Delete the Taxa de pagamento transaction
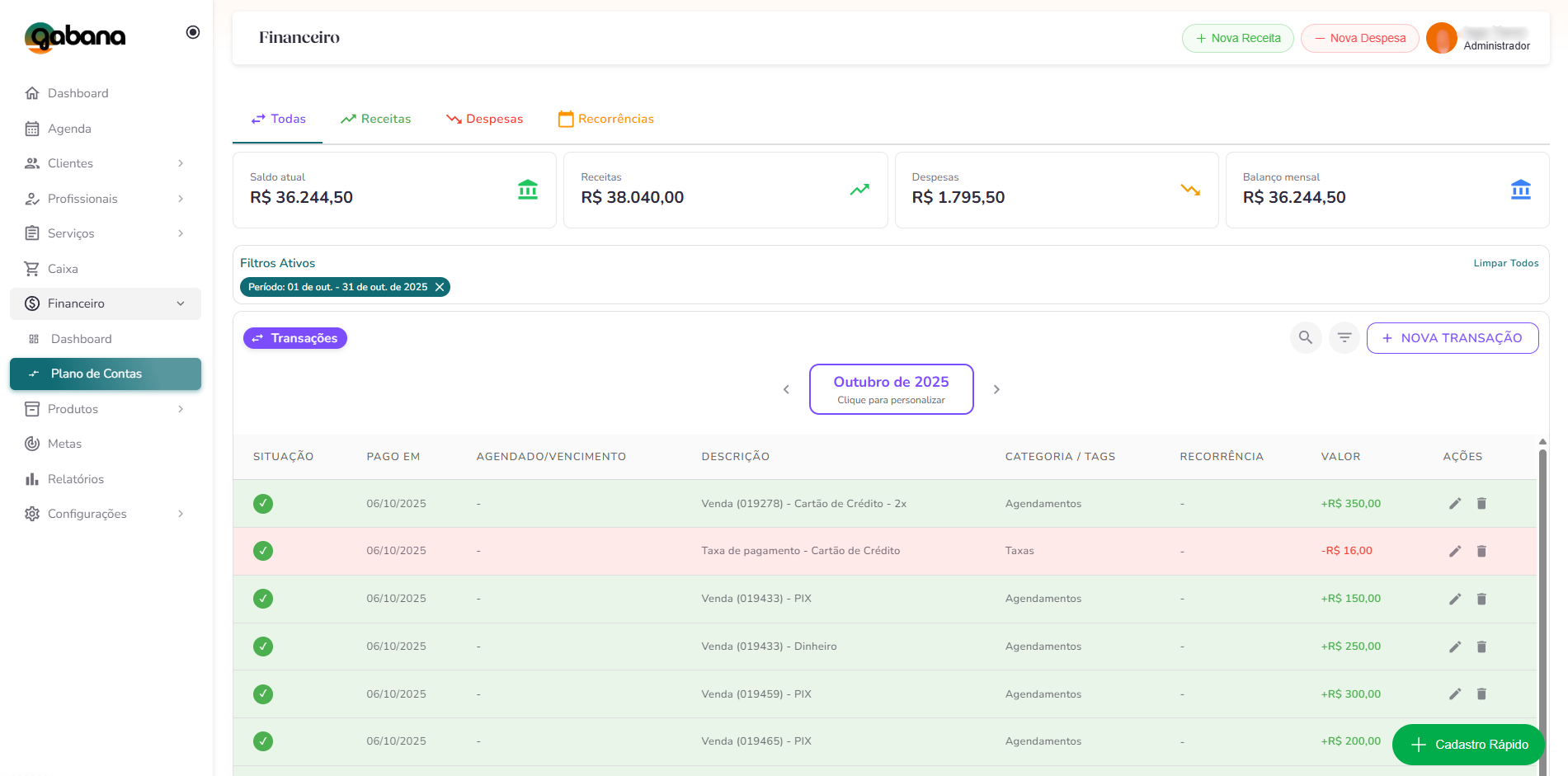 1481,551
